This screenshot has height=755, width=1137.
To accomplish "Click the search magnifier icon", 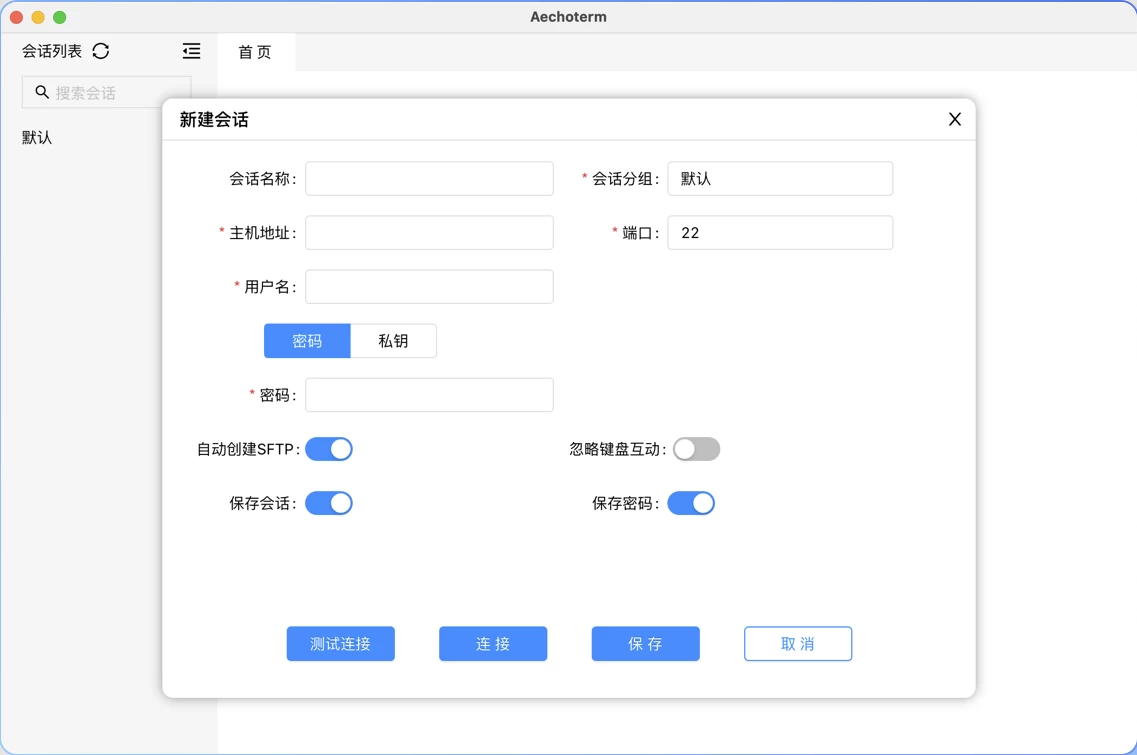I will [x=42, y=92].
